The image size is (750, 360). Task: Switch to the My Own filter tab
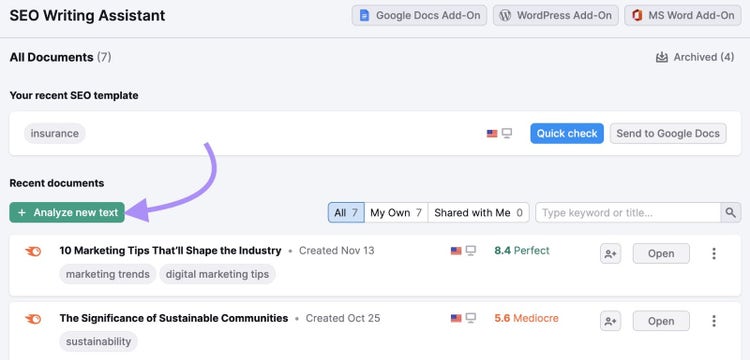396,213
